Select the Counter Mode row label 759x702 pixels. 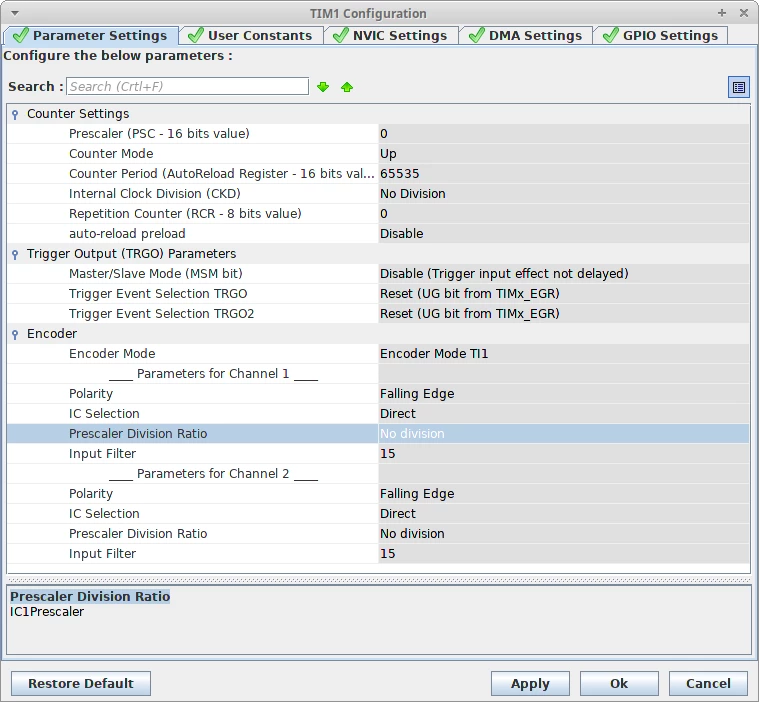pos(111,153)
